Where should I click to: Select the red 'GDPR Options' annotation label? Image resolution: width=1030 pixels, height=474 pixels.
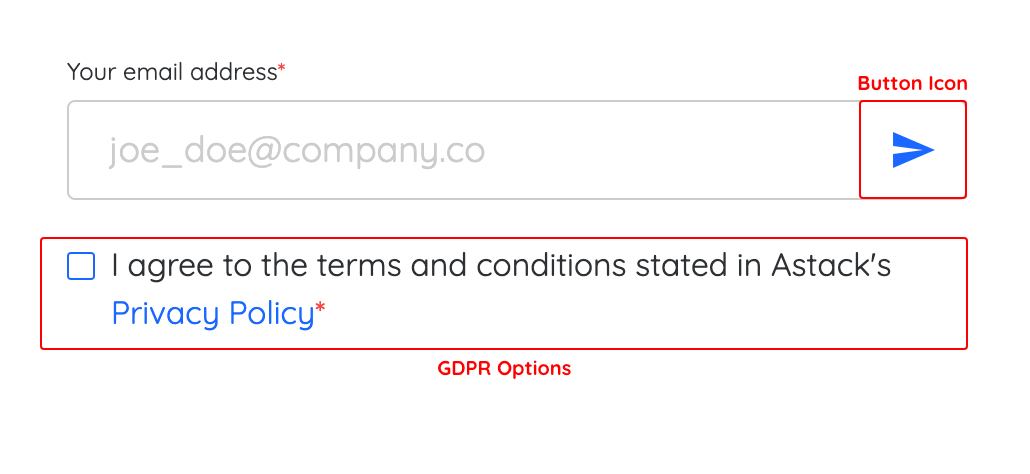504,368
